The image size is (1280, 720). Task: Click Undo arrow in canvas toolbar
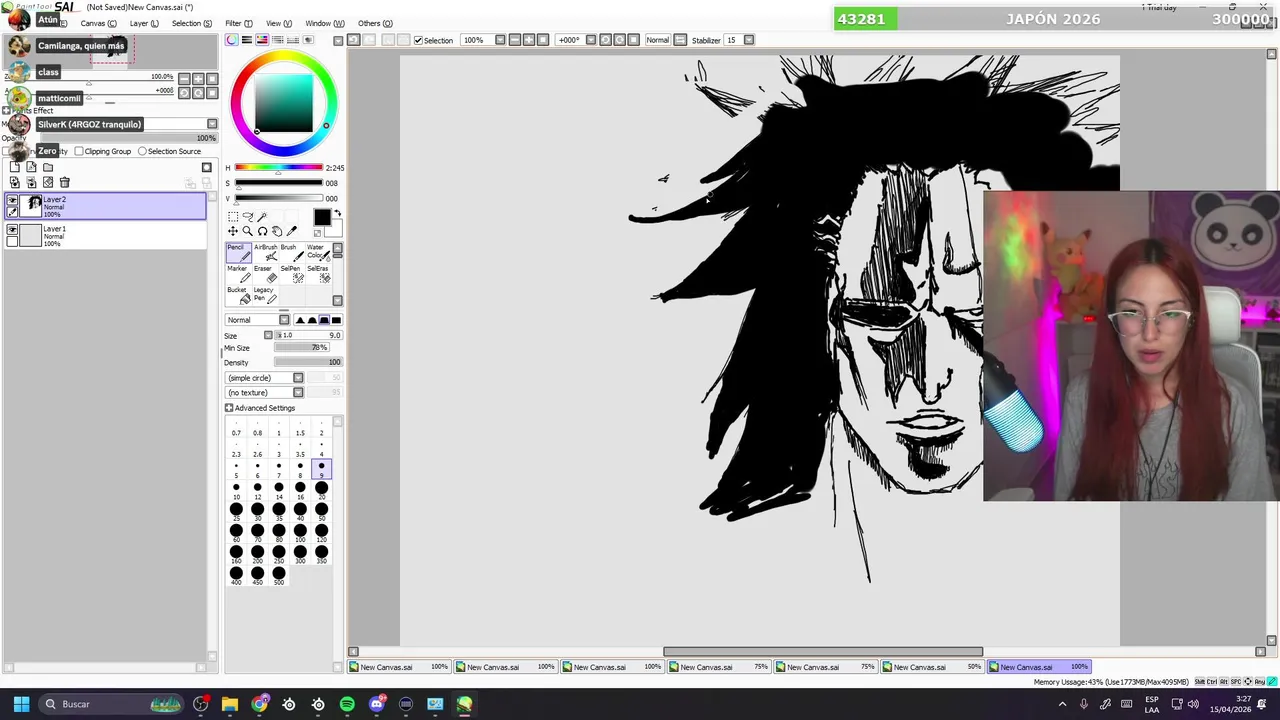pyautogui.click(x=353, y=40)
